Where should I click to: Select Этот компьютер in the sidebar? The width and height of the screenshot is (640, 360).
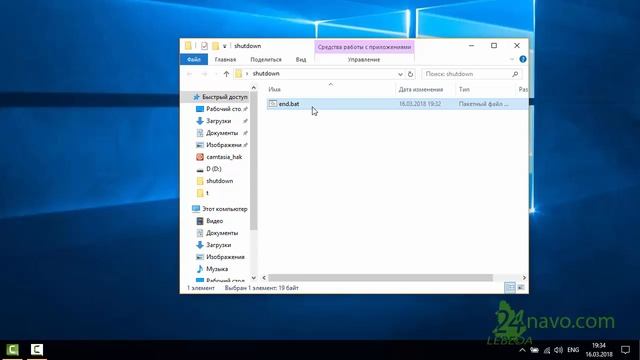[x=224, y=209]
